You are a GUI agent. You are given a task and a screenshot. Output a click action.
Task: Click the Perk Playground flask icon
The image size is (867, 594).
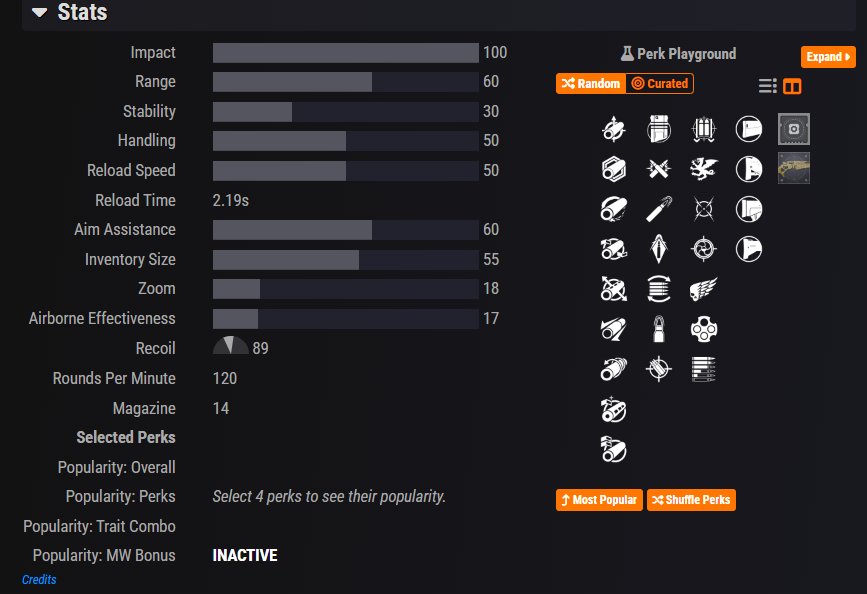(627, 54)
